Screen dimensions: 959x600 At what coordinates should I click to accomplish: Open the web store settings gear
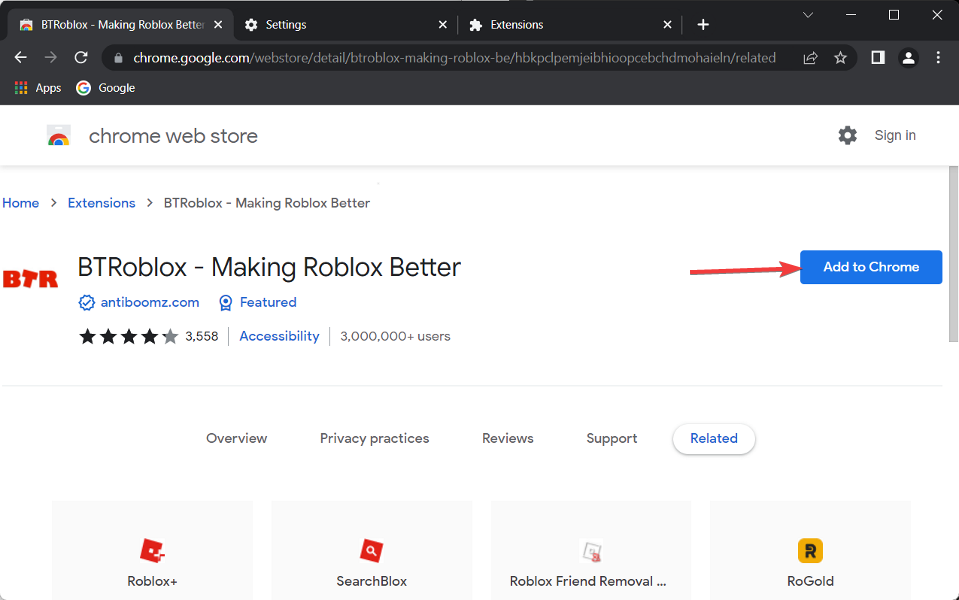pyautogui.click(x=847, y=135)
